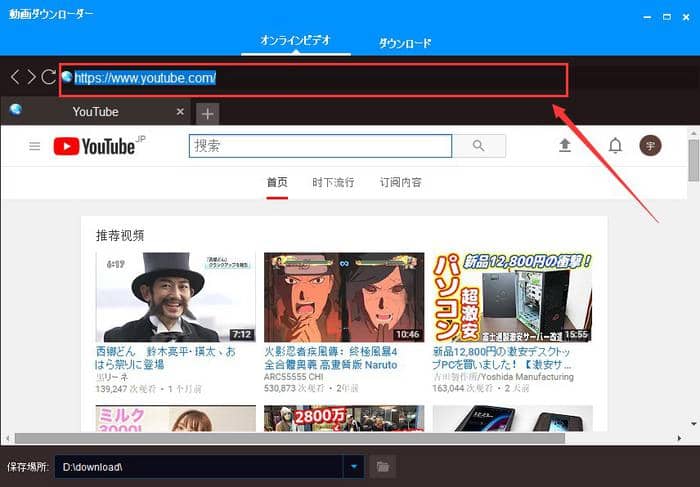
Task: Click the YouTube search magnifier button
Action: click(x=479, y=146)
